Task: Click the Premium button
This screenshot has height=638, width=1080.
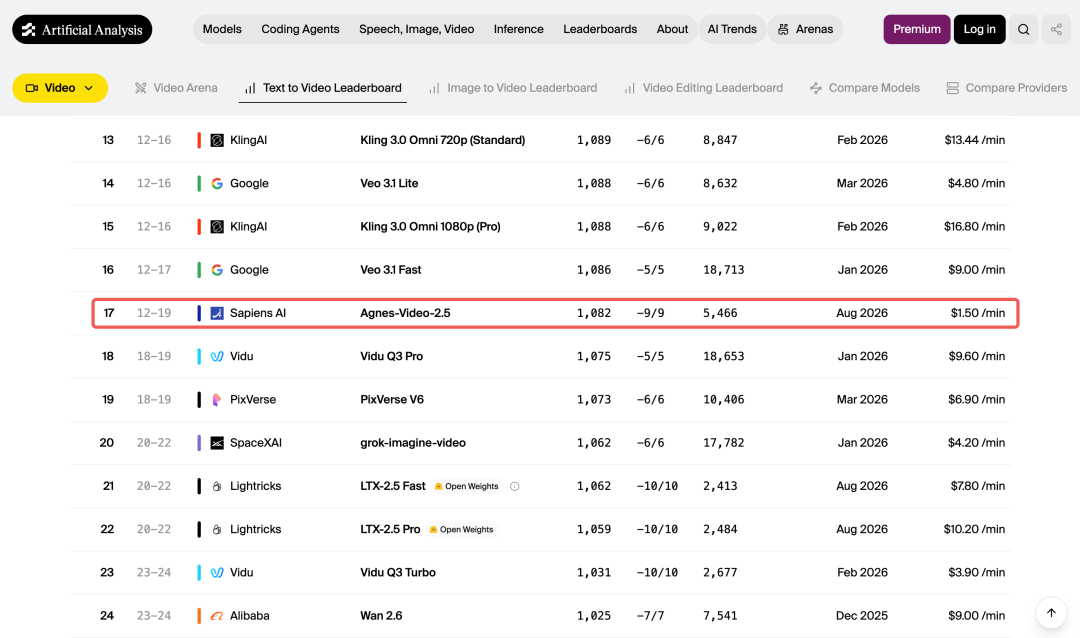Action: [917, 29]
